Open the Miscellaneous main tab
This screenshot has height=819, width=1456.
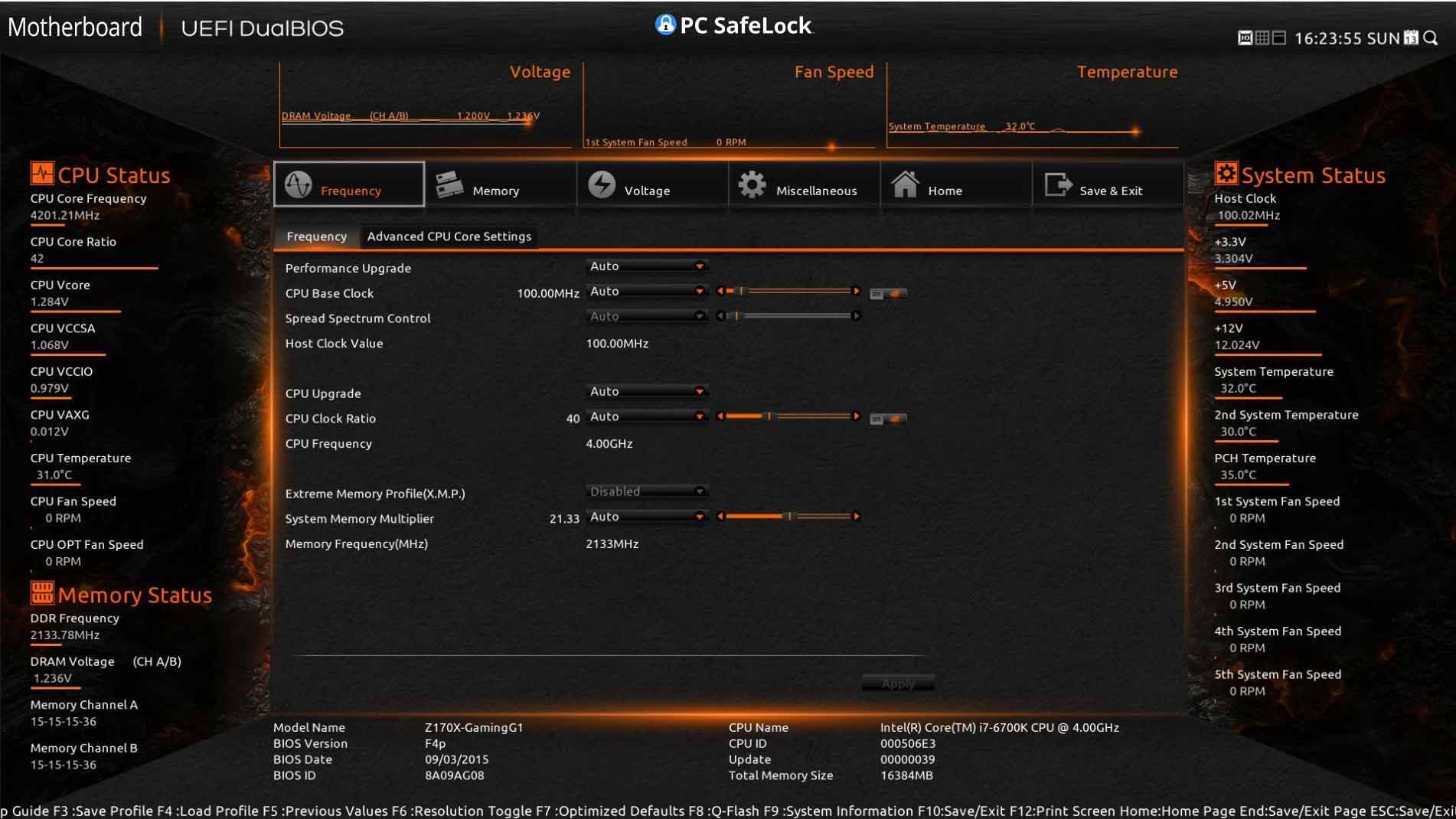[x=804, y=184]
